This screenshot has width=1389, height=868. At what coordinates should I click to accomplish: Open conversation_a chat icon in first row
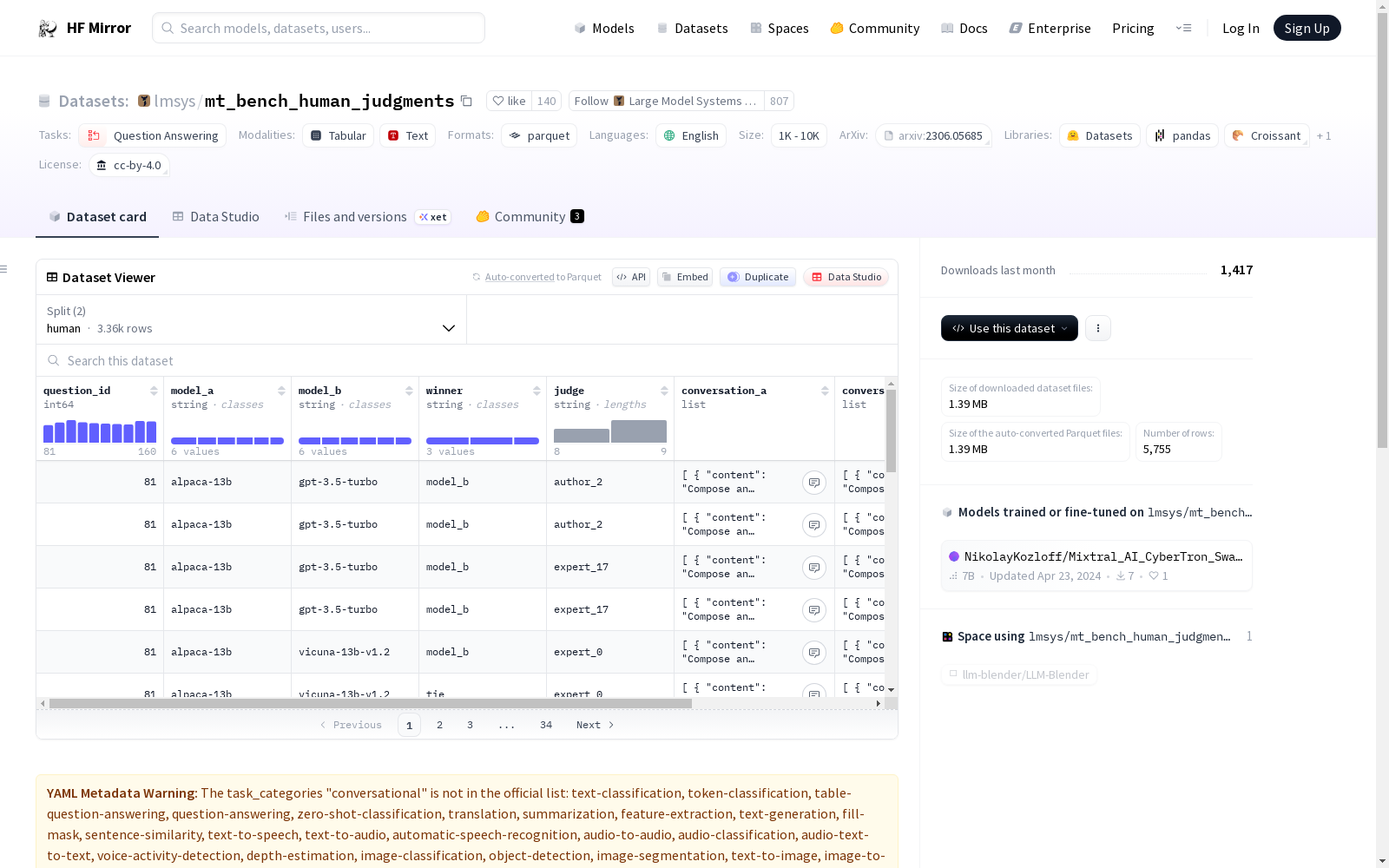pyautogui.click(x=813, y=483)
